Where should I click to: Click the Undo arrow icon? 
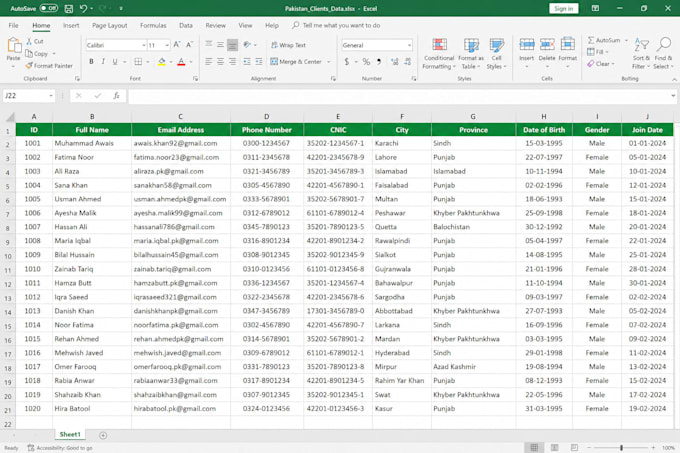pyautogui.click(x=83, y=8)
